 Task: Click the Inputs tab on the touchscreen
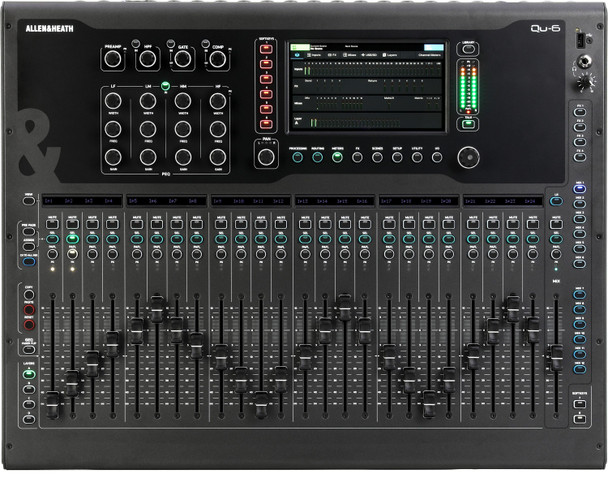(x=314, y=55)
